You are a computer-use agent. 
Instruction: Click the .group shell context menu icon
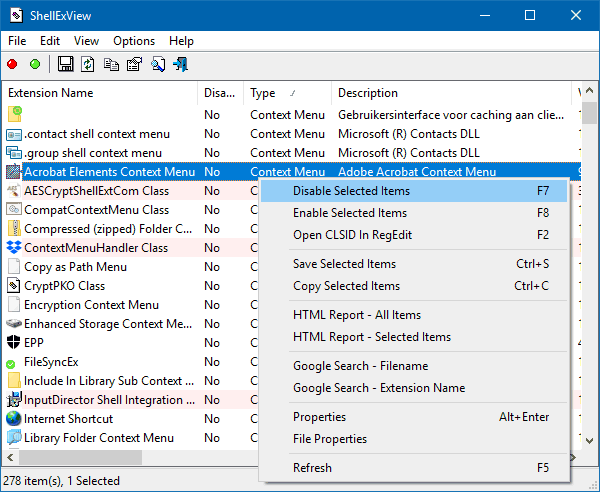pyautogui.click(x=14, y=153)
